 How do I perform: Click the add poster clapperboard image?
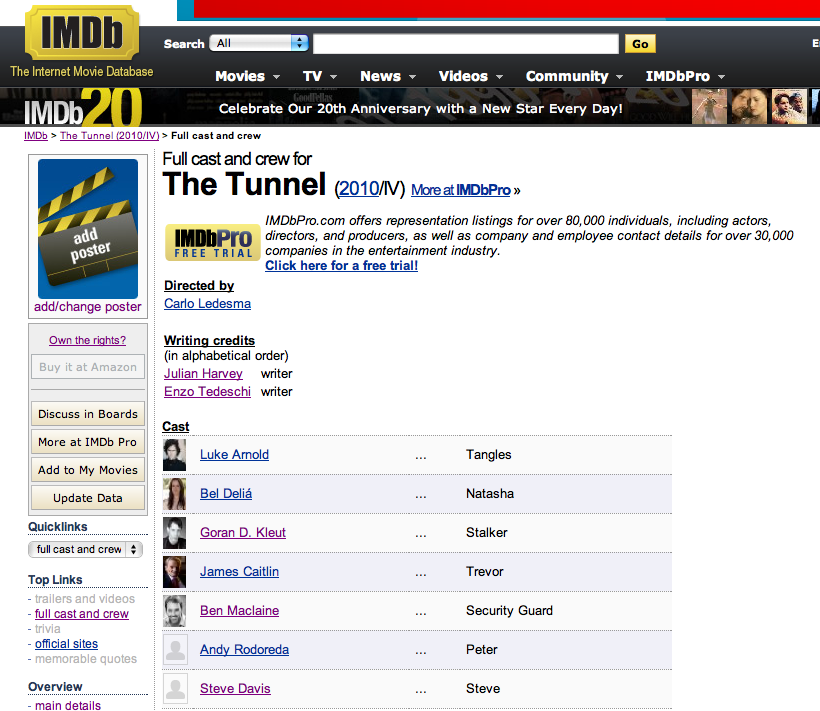88,228
